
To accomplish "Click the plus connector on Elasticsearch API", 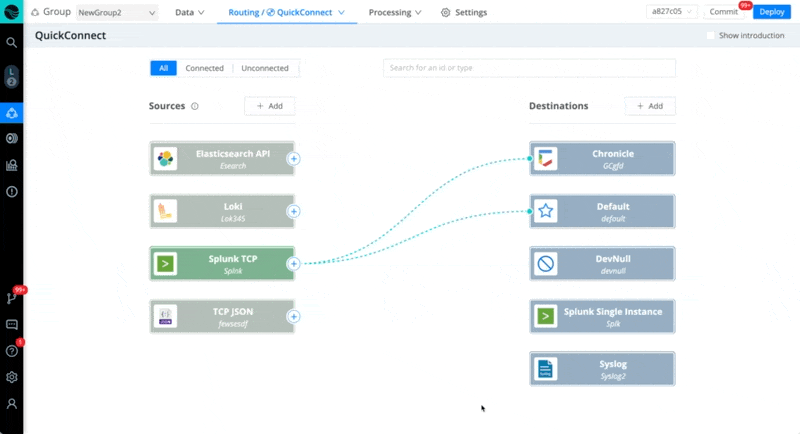I will coord(294,158).
